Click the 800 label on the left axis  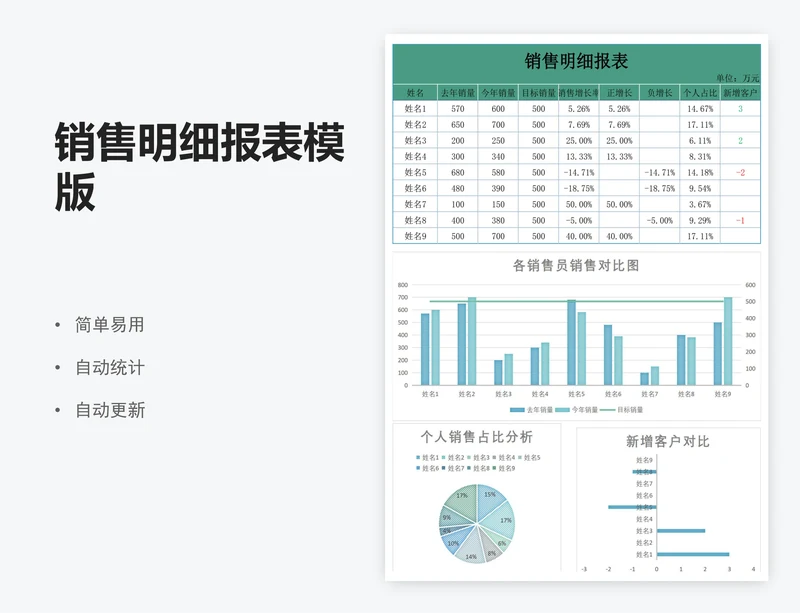403,285
